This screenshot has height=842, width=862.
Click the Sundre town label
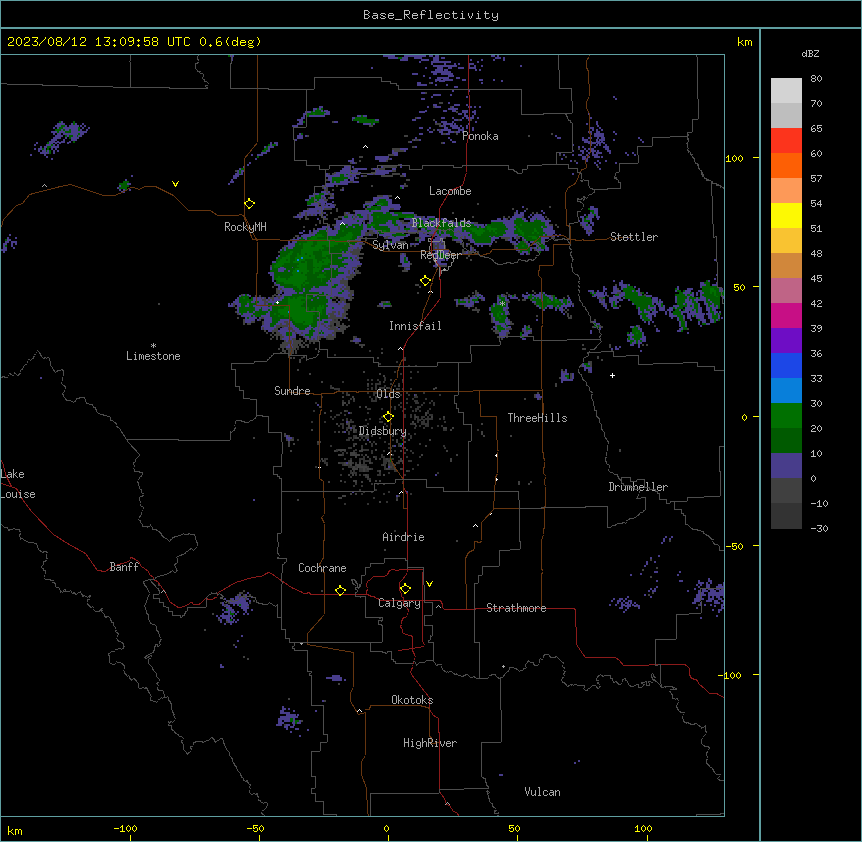click(292, 391)
